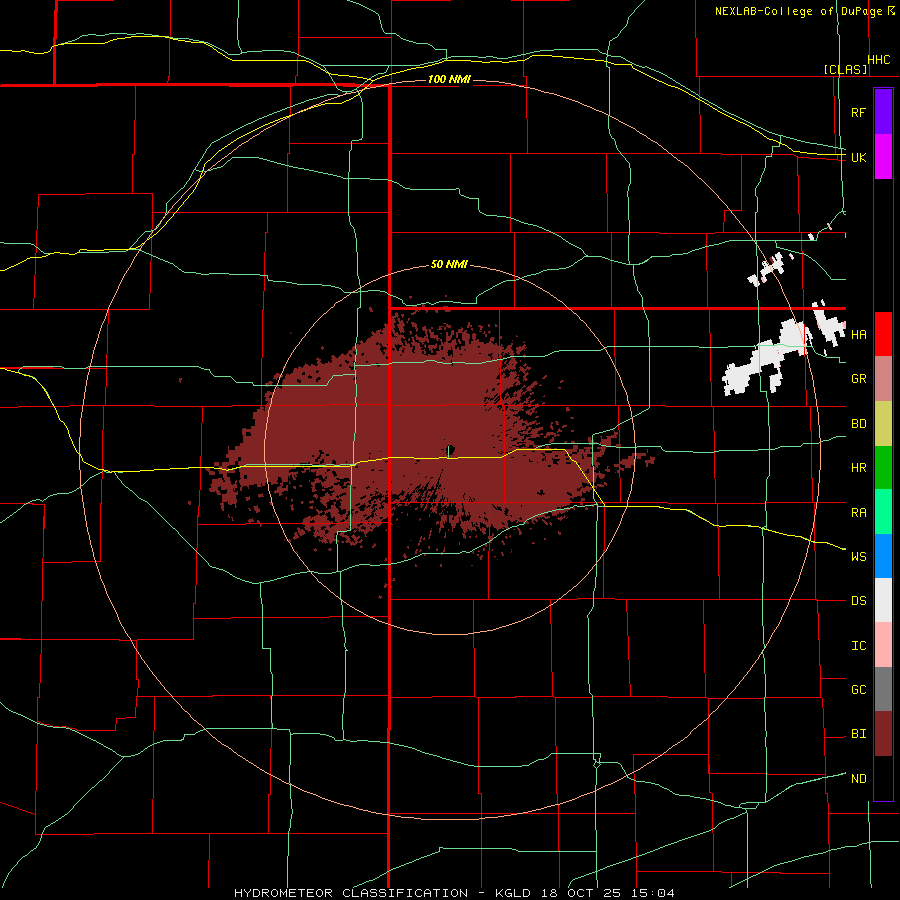
Task: Click the GR salmon legend color band
Action: 883,378
